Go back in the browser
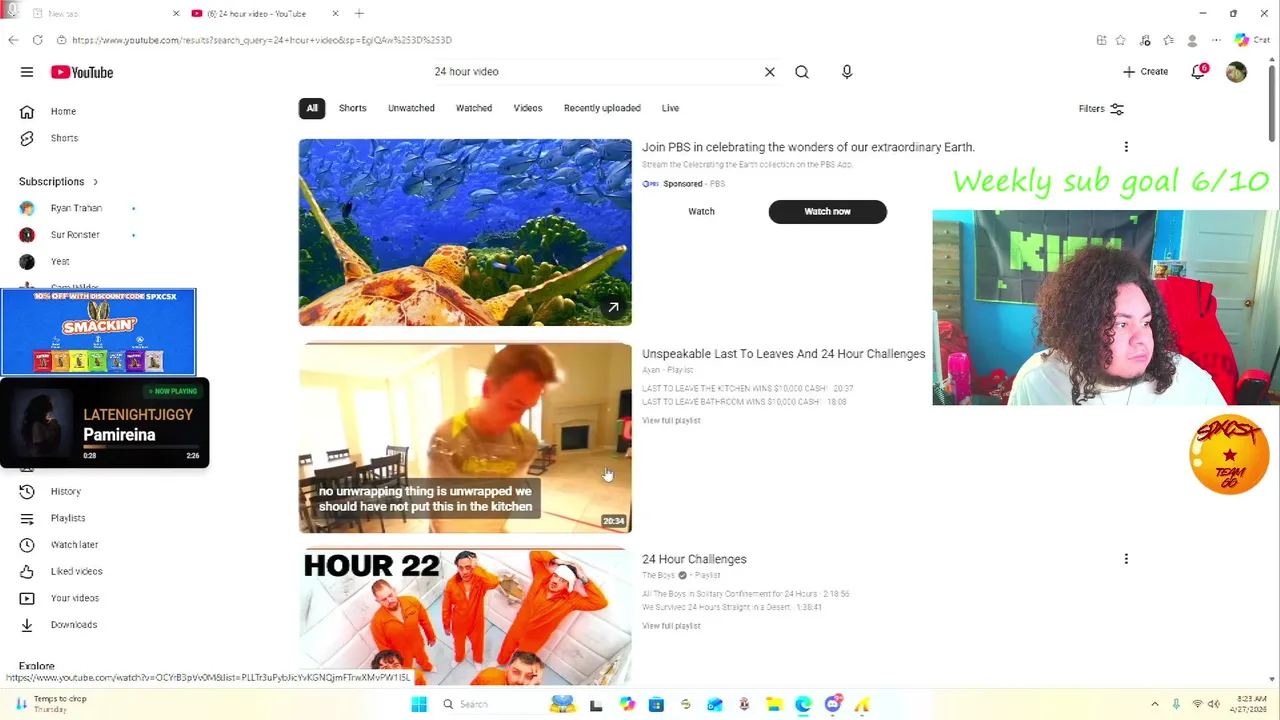This screenshot has width=1280, height=720. click(12, 40)
